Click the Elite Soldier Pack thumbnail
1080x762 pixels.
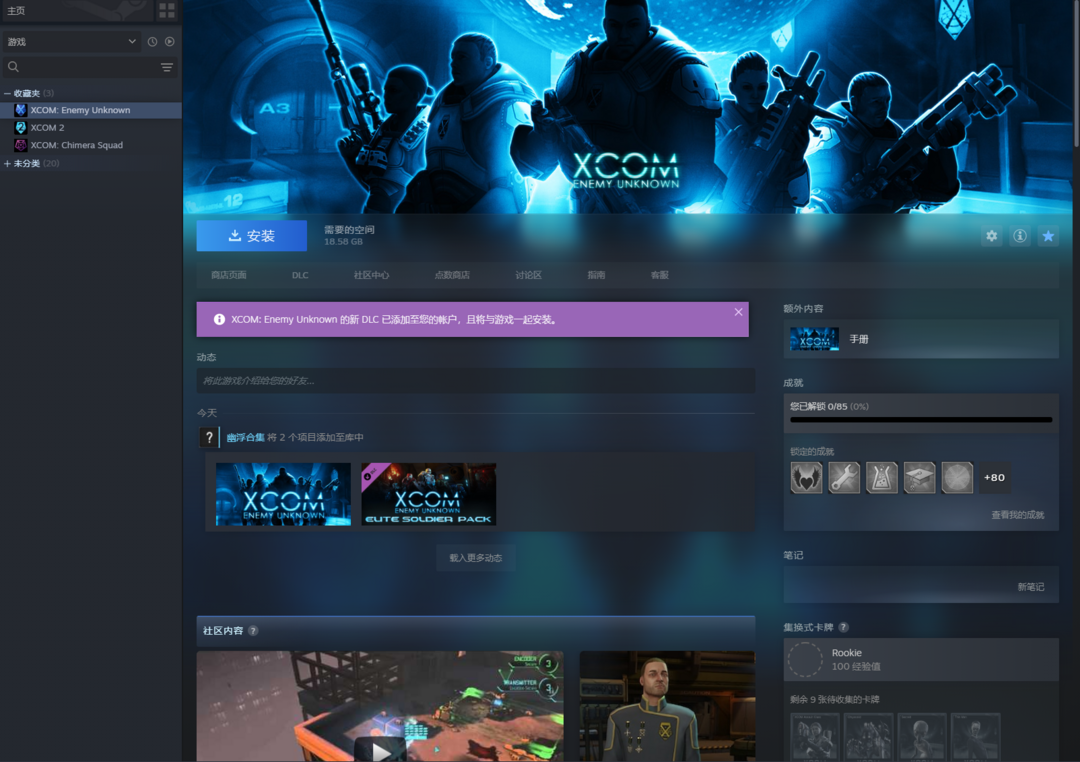tap(428, 494)
